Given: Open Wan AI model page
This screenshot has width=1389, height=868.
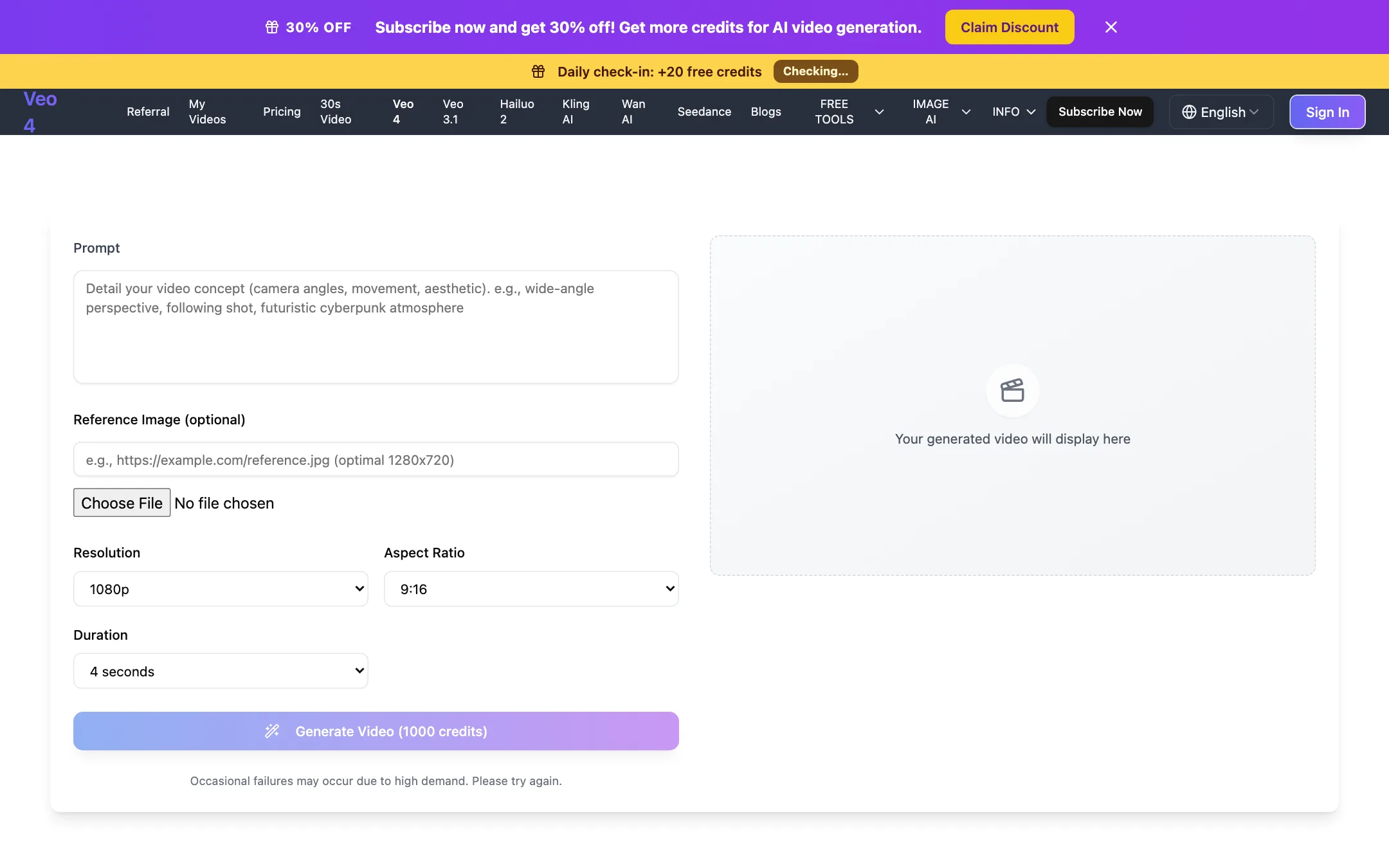Looking at the screenshot, I should point(633,112).
